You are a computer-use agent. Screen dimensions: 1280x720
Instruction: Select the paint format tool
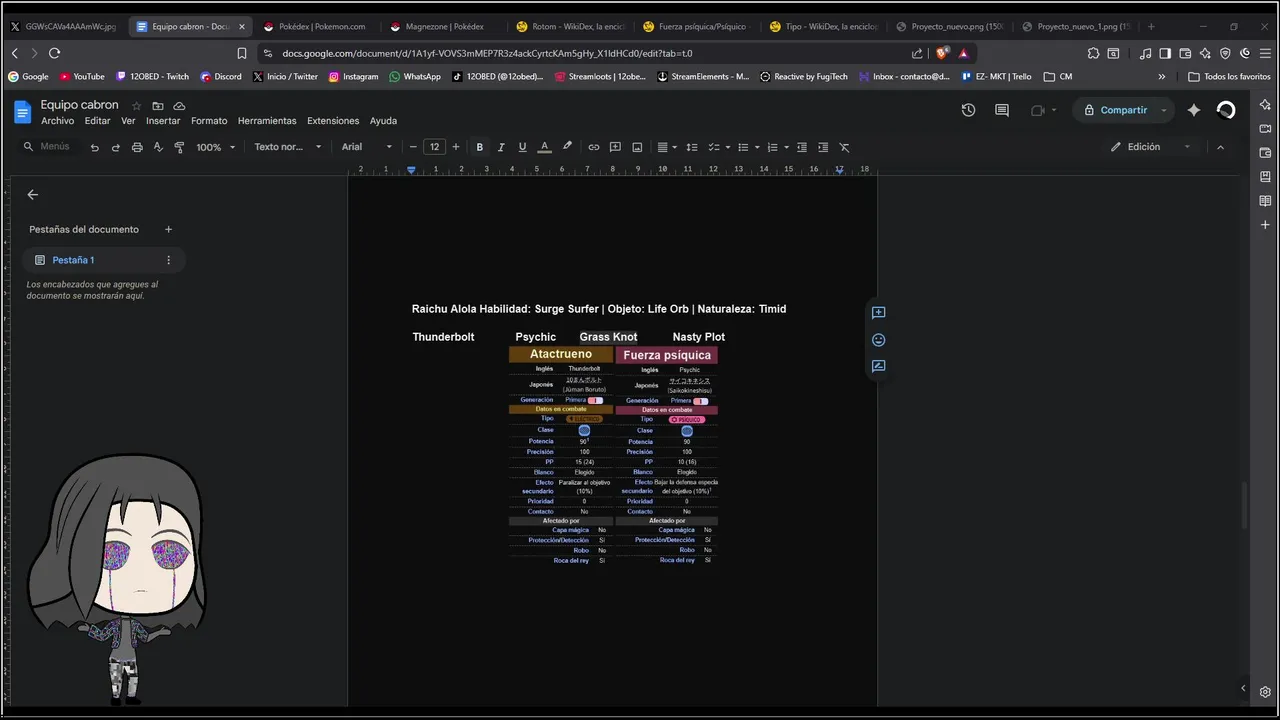pos(179,147)
